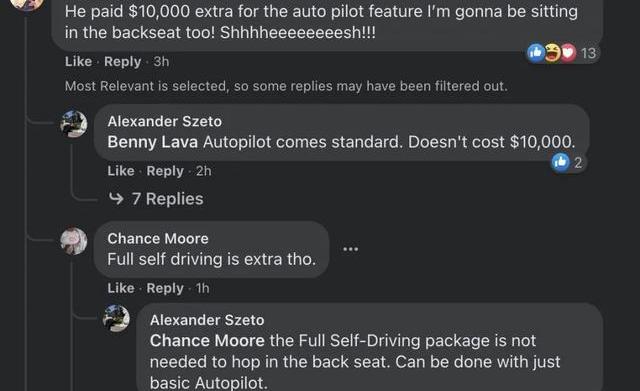Like Chance Moore's Full self driving comment
Screen dimensions: 640x391
(x=121, y=288)
